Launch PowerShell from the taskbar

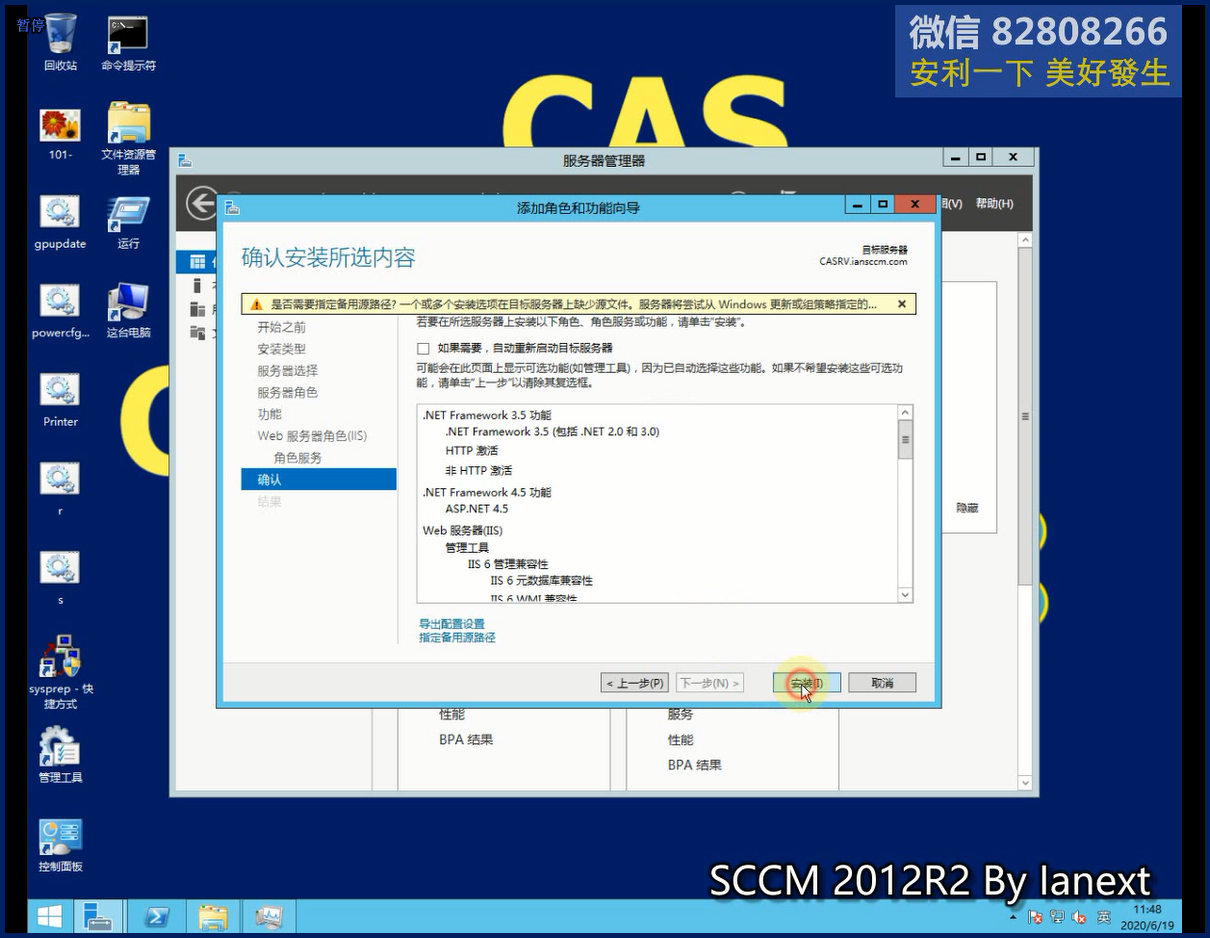point(157,916)
